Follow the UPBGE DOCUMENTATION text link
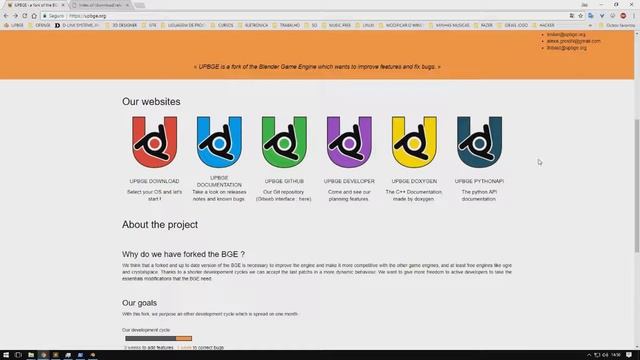640x360 pixels. click(x=219, y=181)
